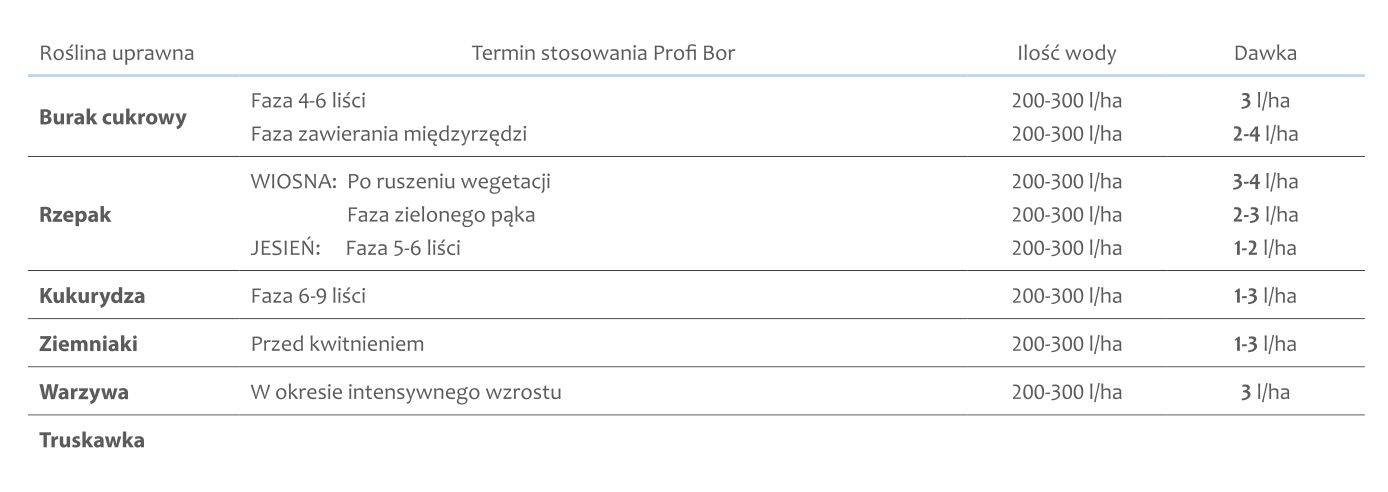Viewport: 1388px width, 492px height.
Task: Select the 'Dawka' column header
Action: (x=1265, y=54)
